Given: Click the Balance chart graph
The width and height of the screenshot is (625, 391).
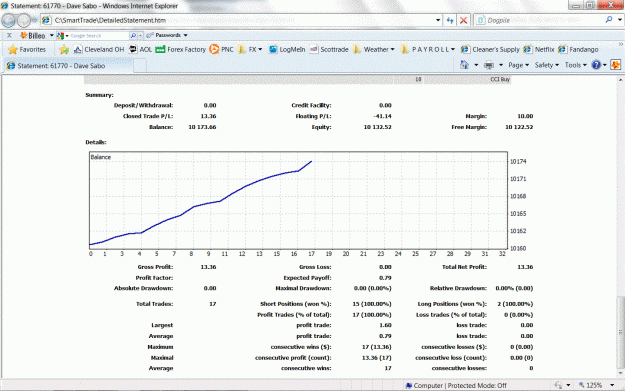Looking at the screenshot, I should pos(298,200).
